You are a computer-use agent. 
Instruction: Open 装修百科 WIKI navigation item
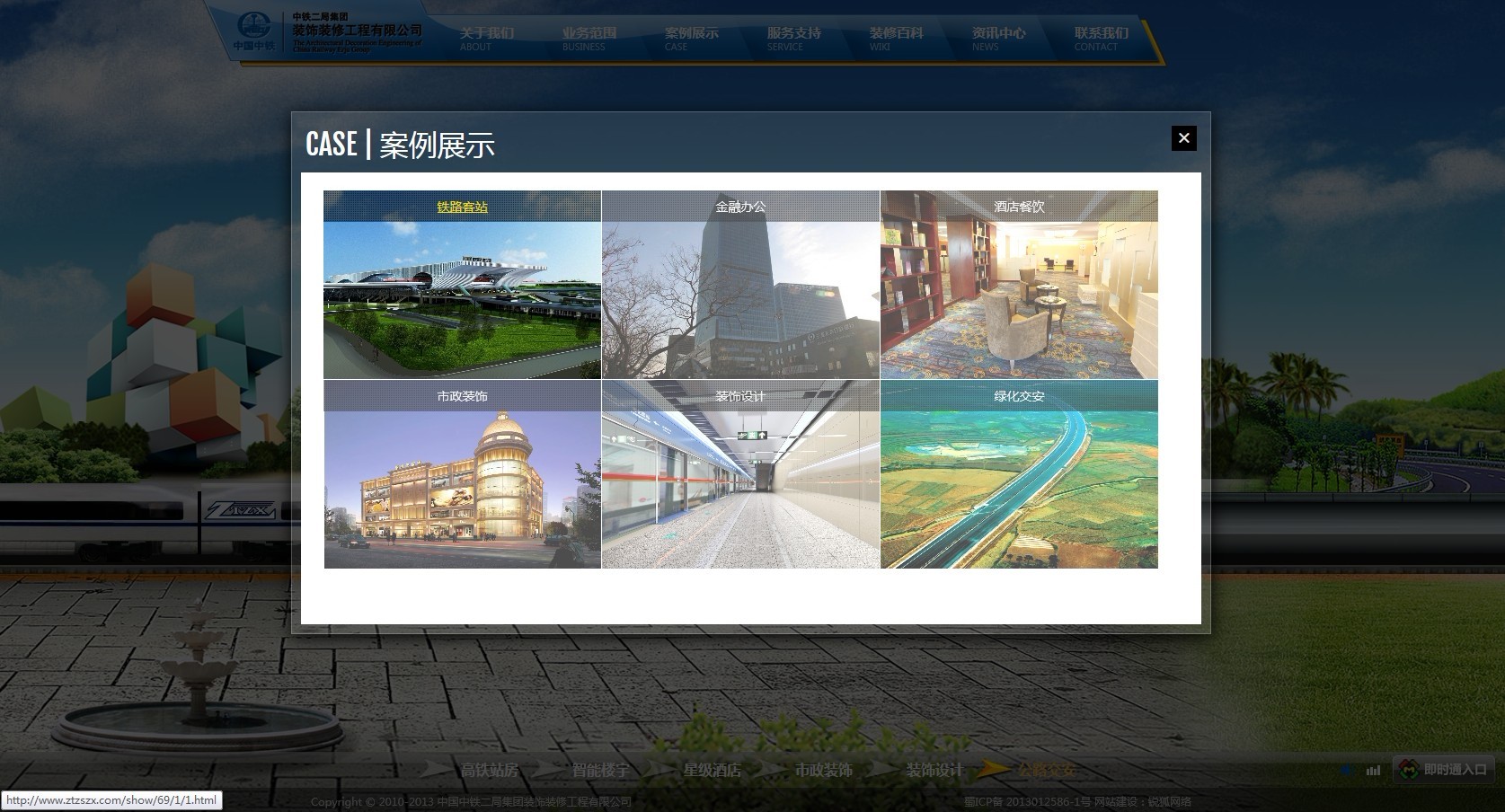pyautogui.click(x=896, y=39)
